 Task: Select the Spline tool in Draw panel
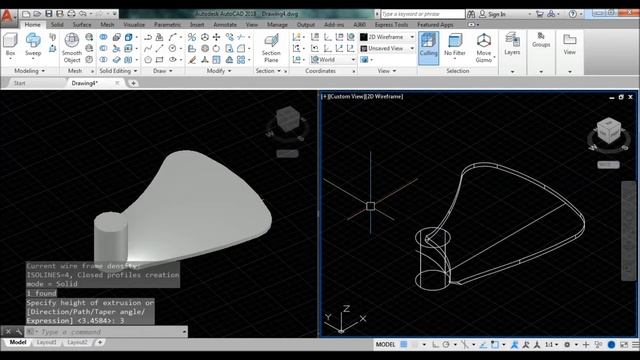(148, 49)
